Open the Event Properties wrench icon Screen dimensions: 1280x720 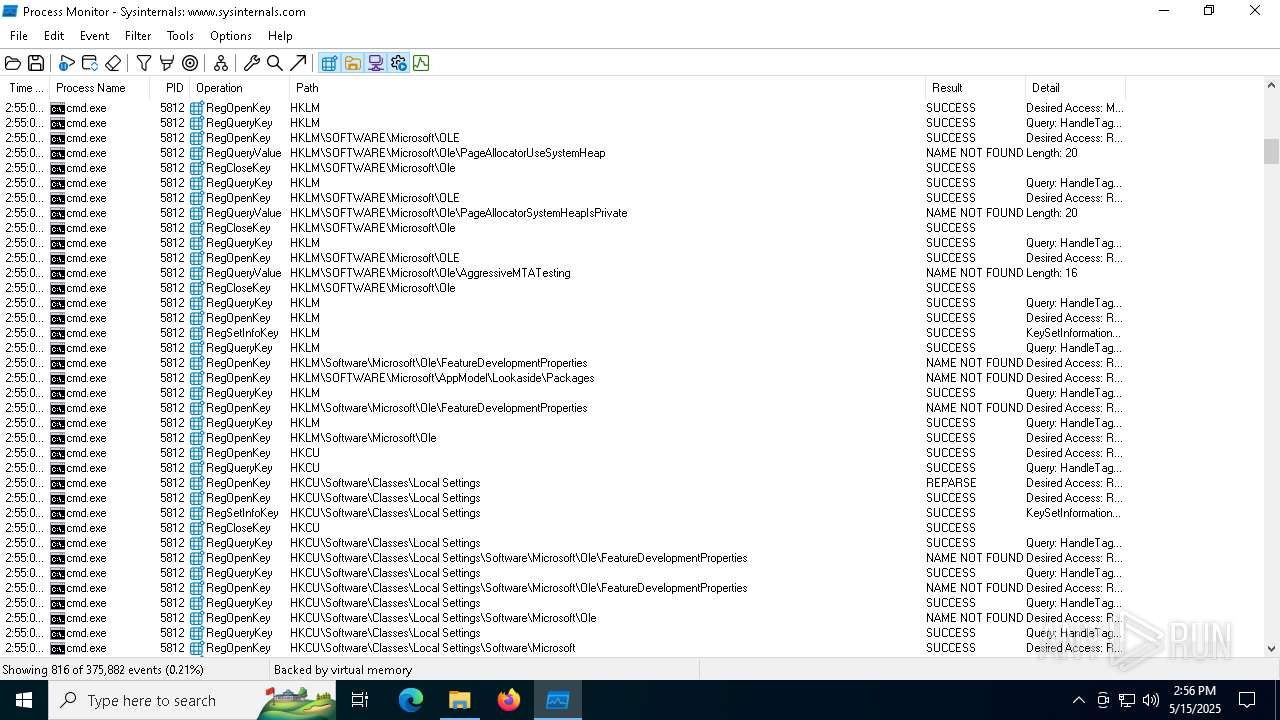252,63
